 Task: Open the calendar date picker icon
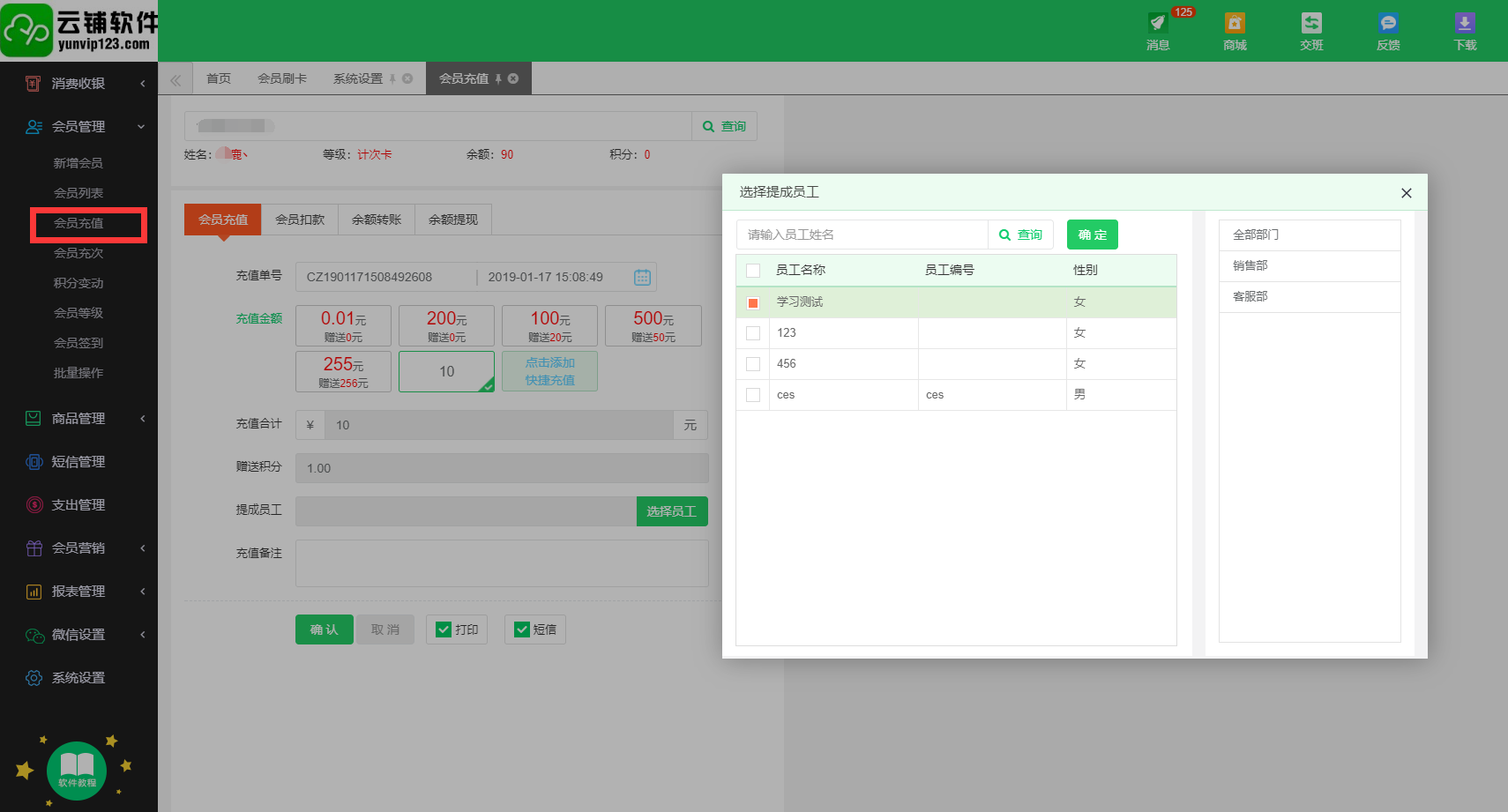pos(642,277)
